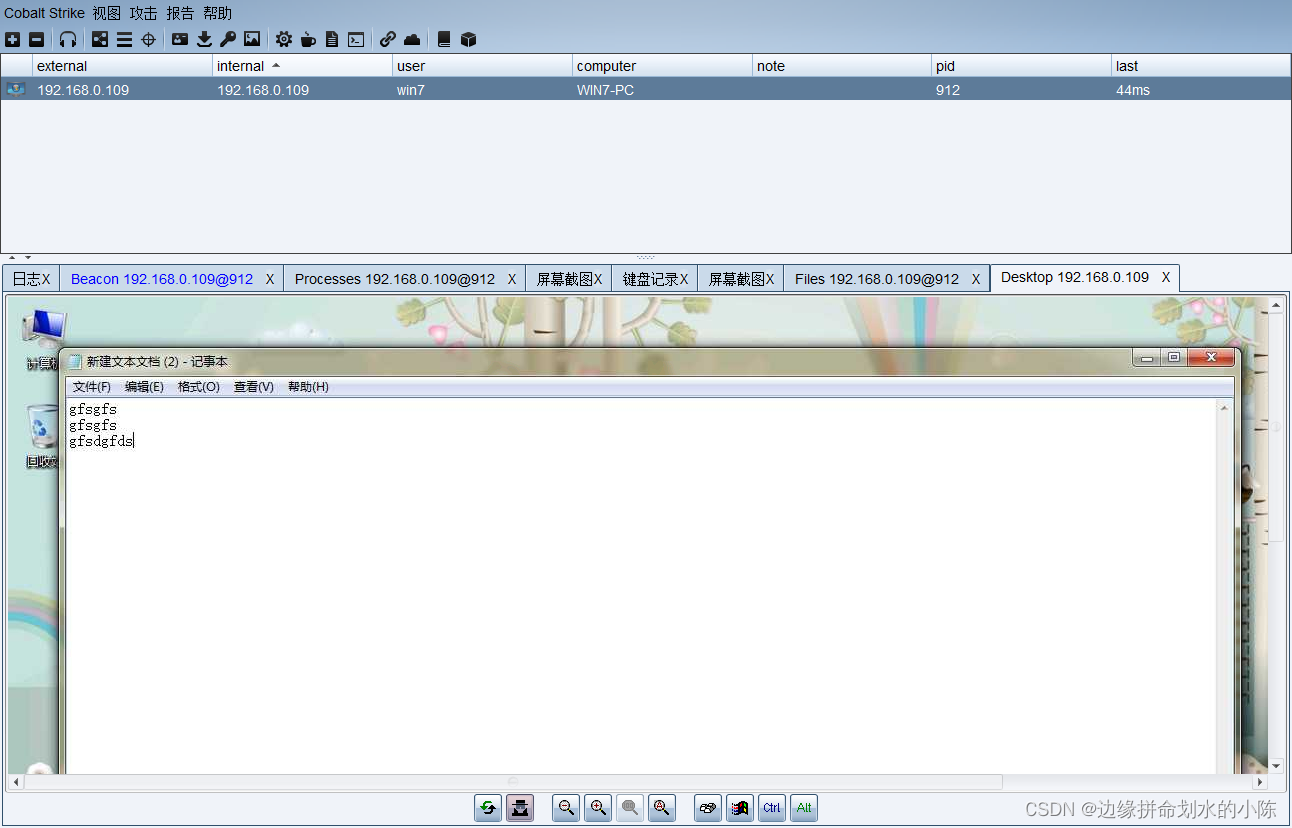Click the Computer desktop icon
Screen dimensions: 1292x828
click(x=43, y=338)
